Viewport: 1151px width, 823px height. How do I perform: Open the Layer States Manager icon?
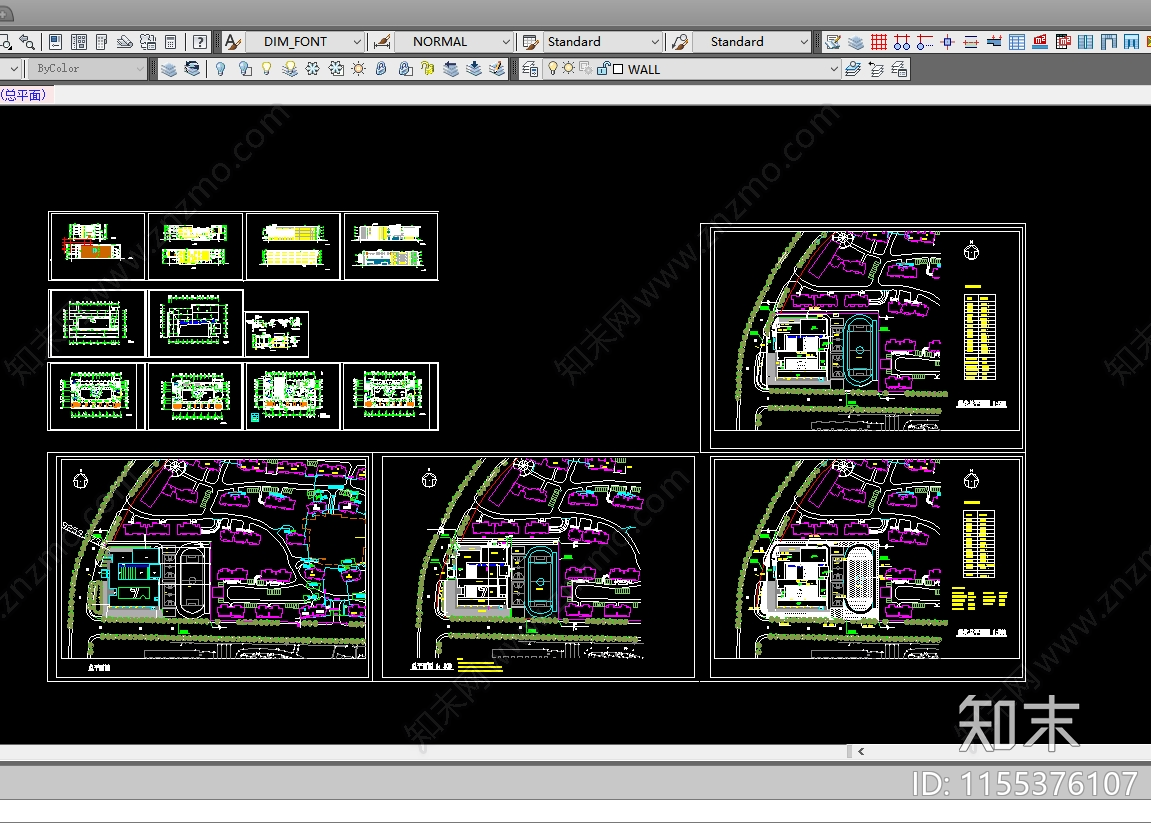click(899, 69)
